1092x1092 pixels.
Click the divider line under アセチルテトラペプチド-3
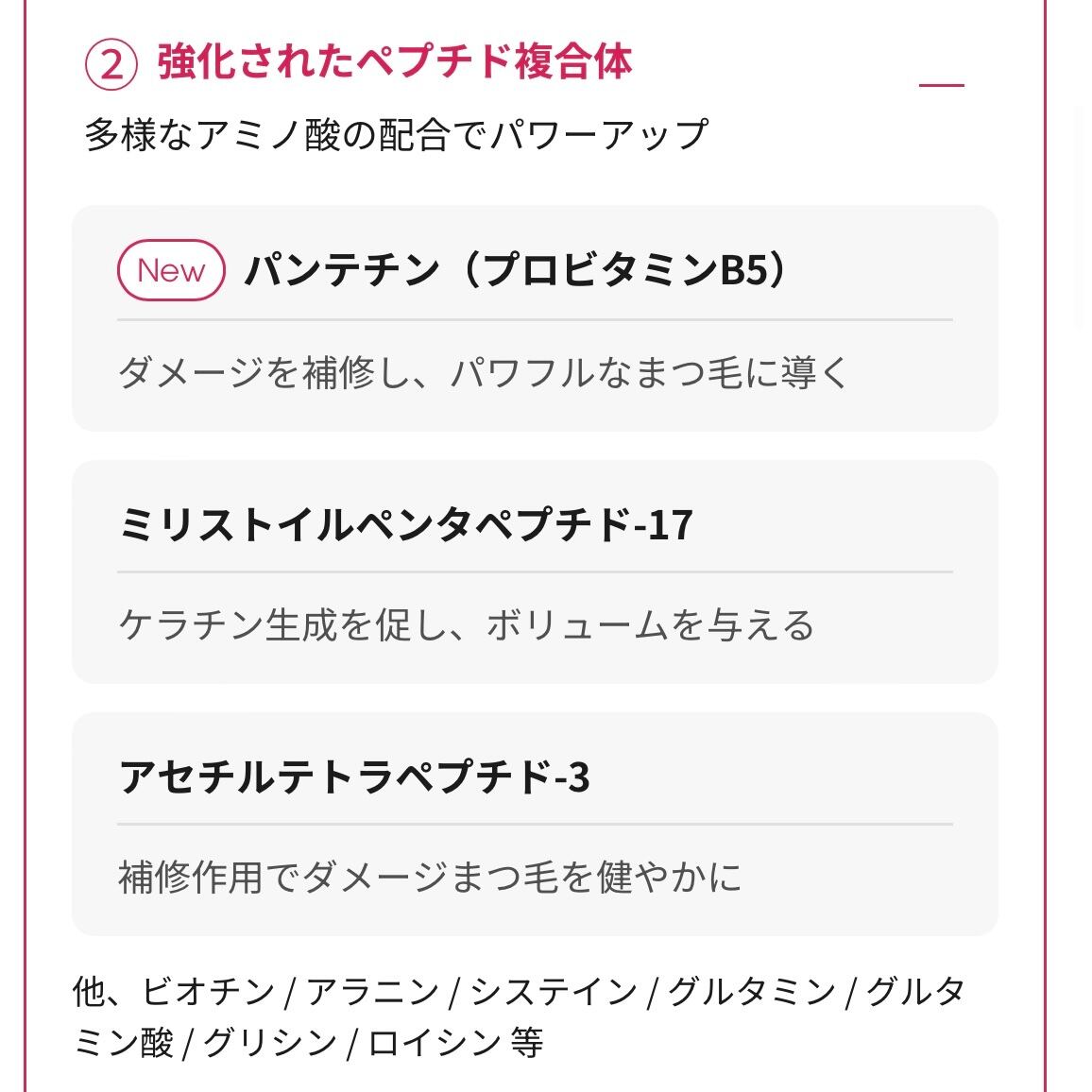535,825
